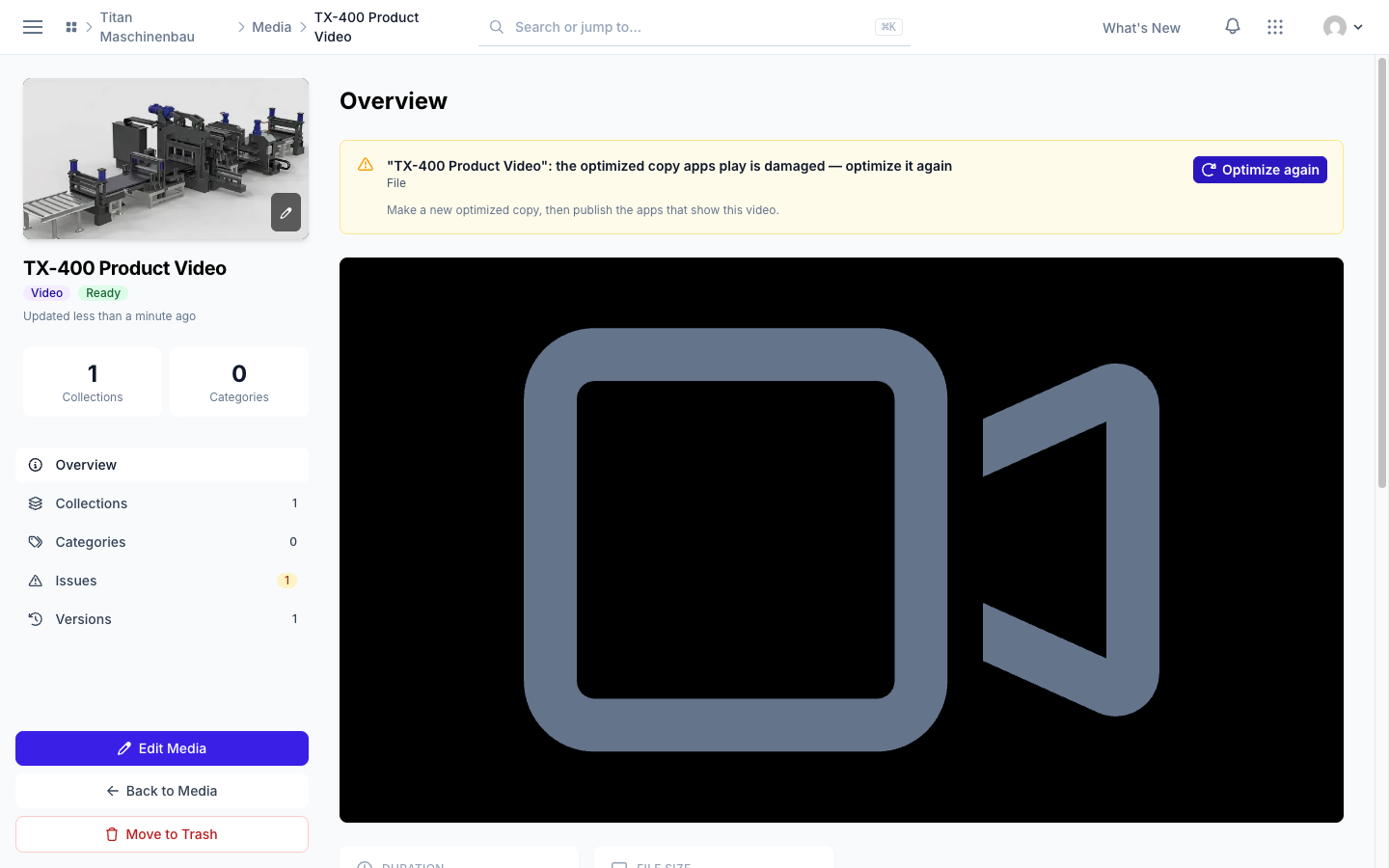Select the Overview sidebar item
1389x868 pixels.
point(162,465)
